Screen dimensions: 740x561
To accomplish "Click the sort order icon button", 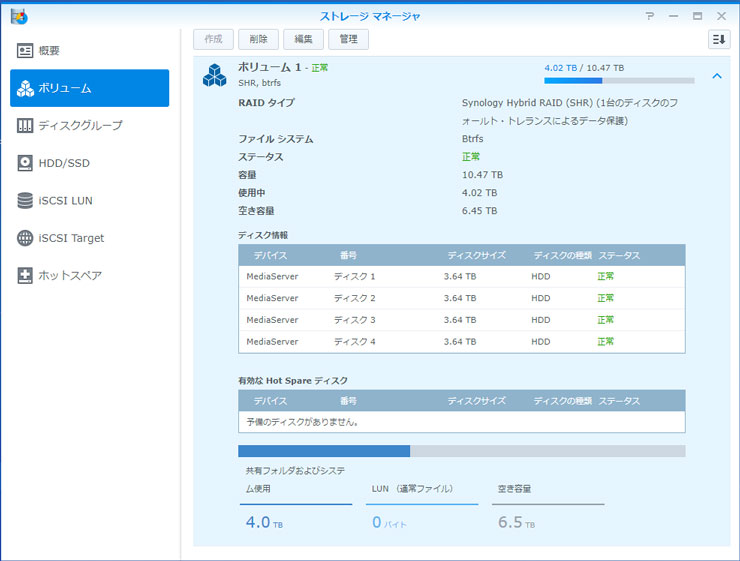I will (x=719, y=39).
